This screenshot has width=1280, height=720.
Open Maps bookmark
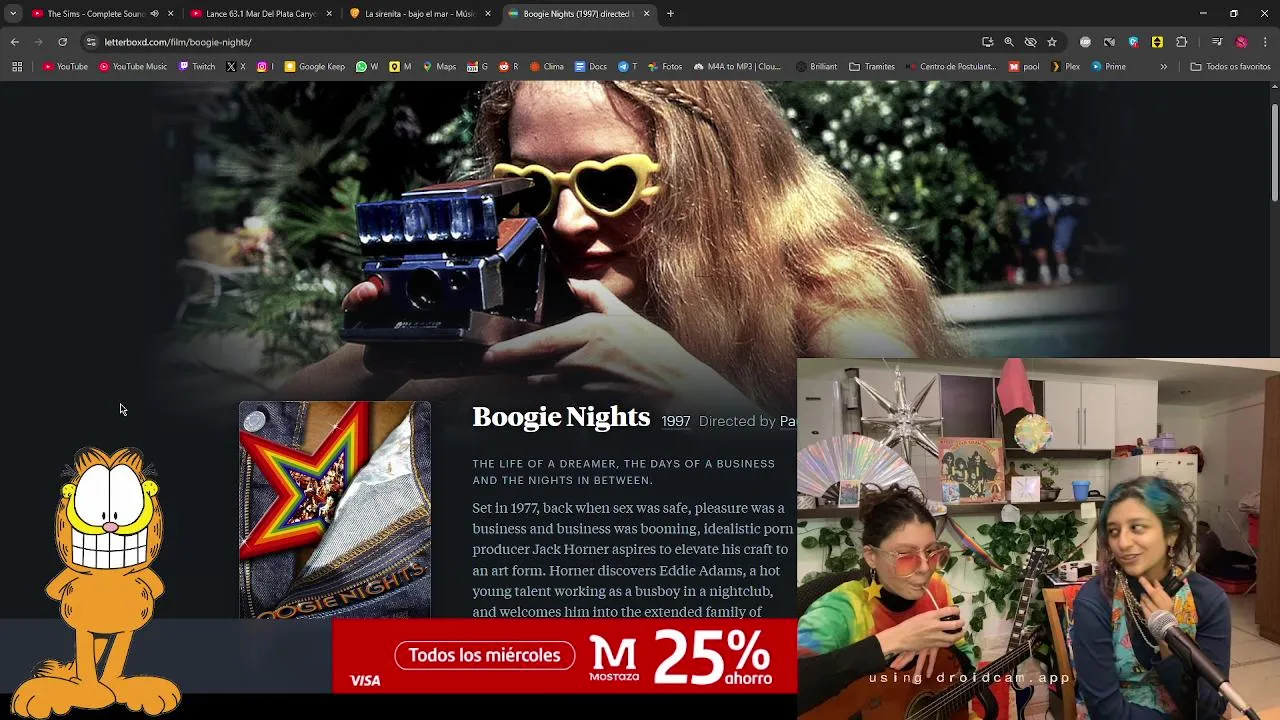[439, 67]
